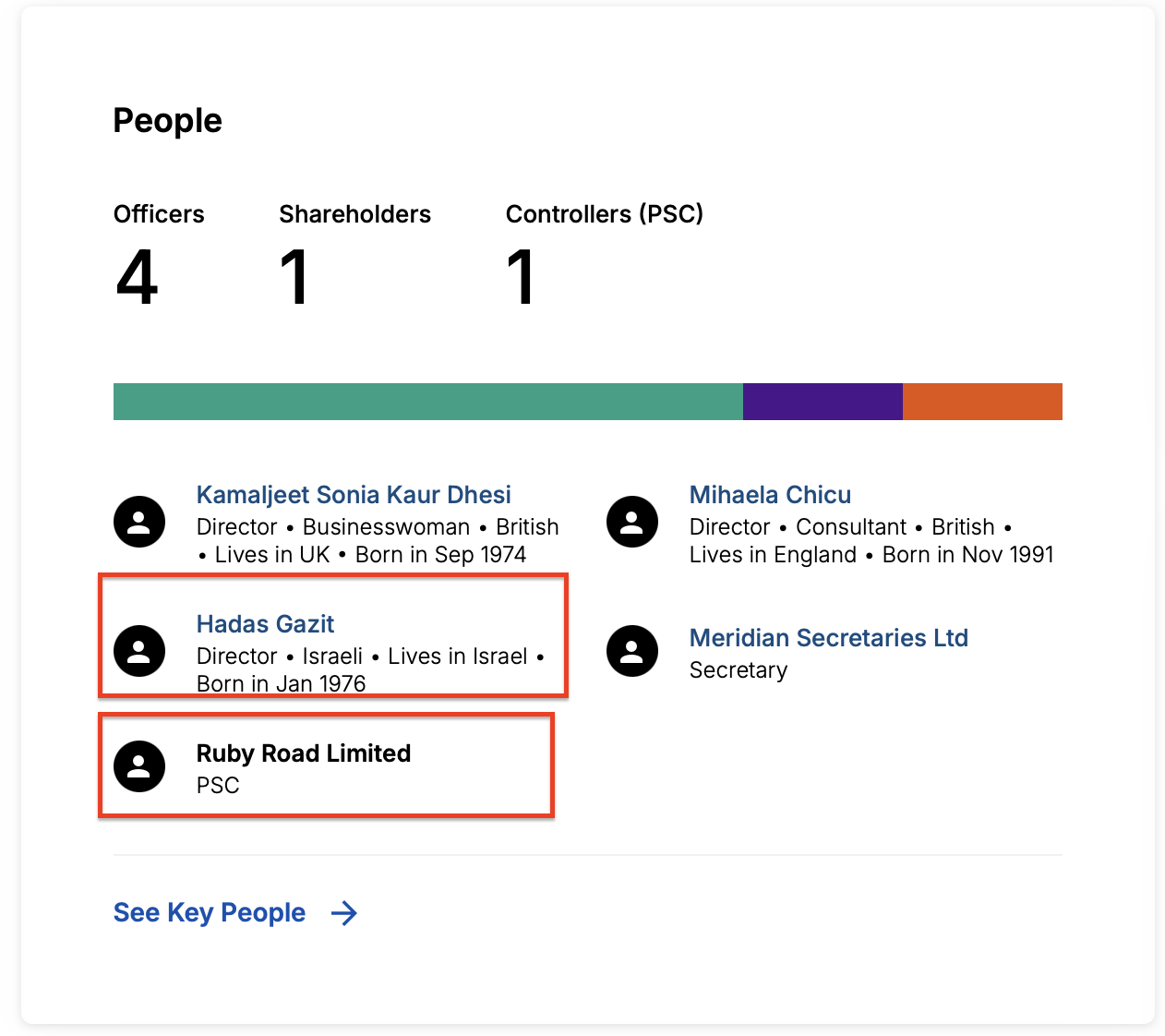Open Meridian Secretaries Ltd link

(x=828, y=638)
